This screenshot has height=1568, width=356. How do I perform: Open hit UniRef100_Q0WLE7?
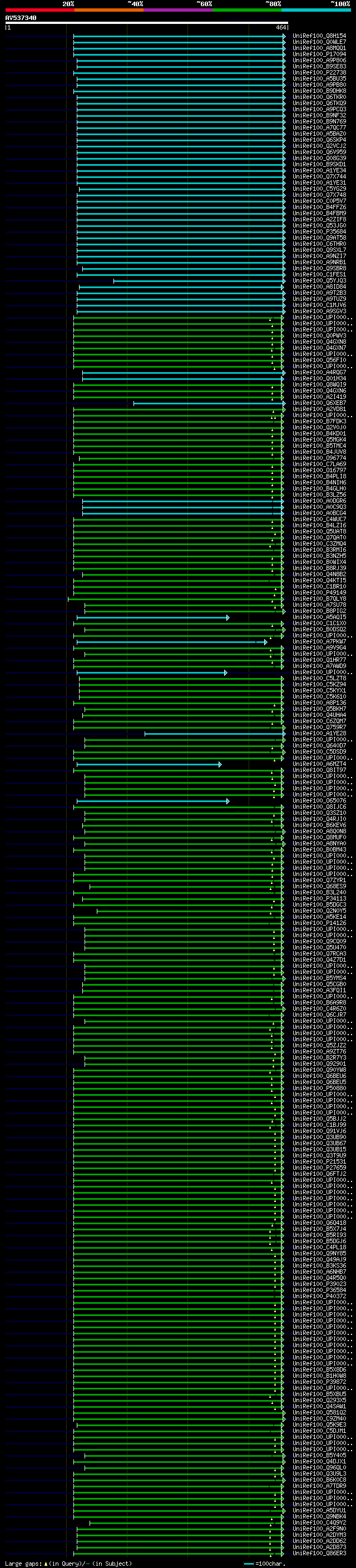pyautogui.click(x=319, y=42)
